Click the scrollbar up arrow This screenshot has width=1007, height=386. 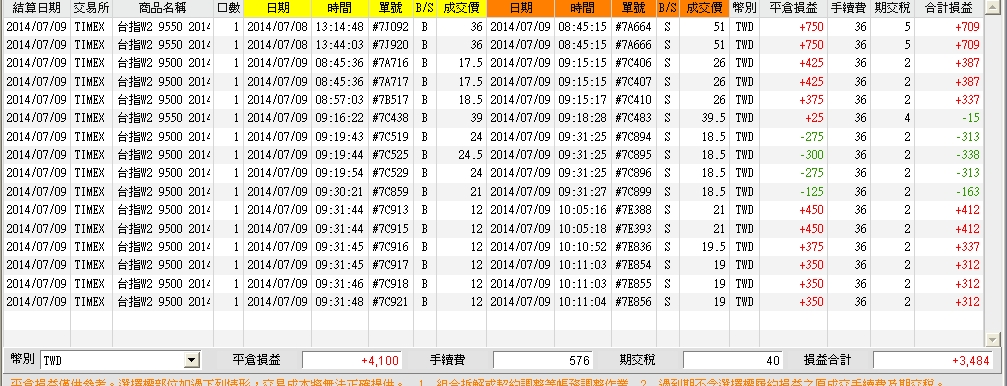point(993,8)
